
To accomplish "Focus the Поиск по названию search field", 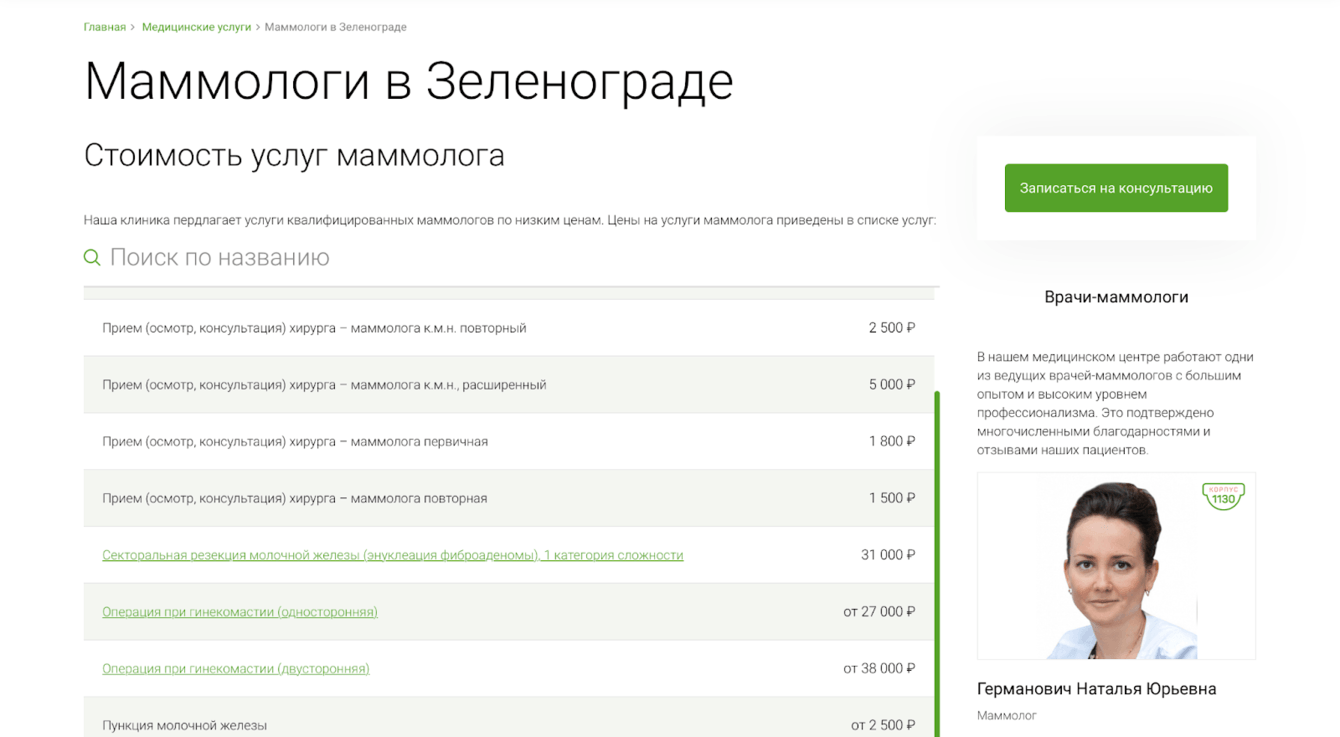I will [400, 258].
